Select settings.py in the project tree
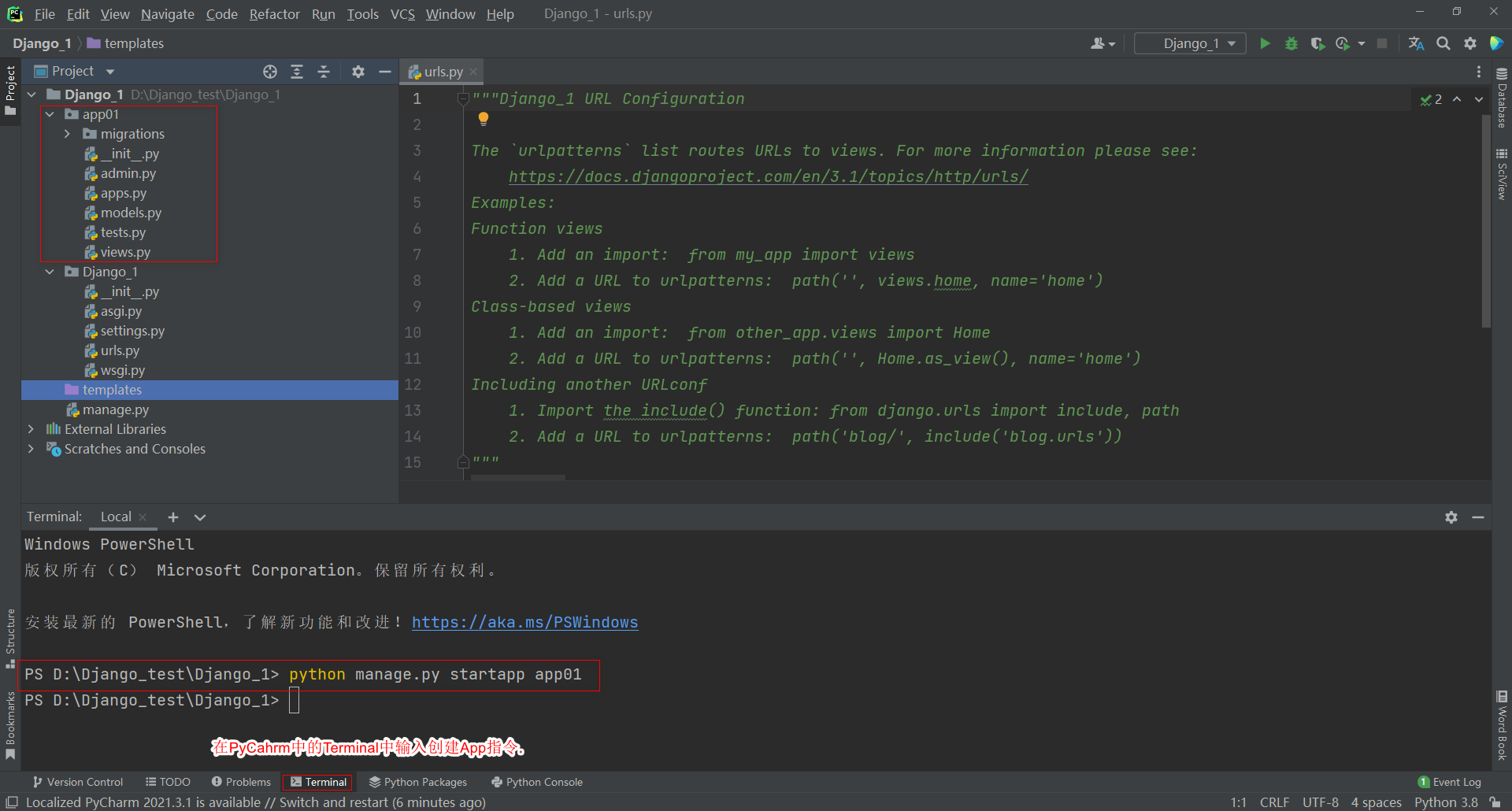Viewport: 1512px width, 811px height. pos(132,331)
